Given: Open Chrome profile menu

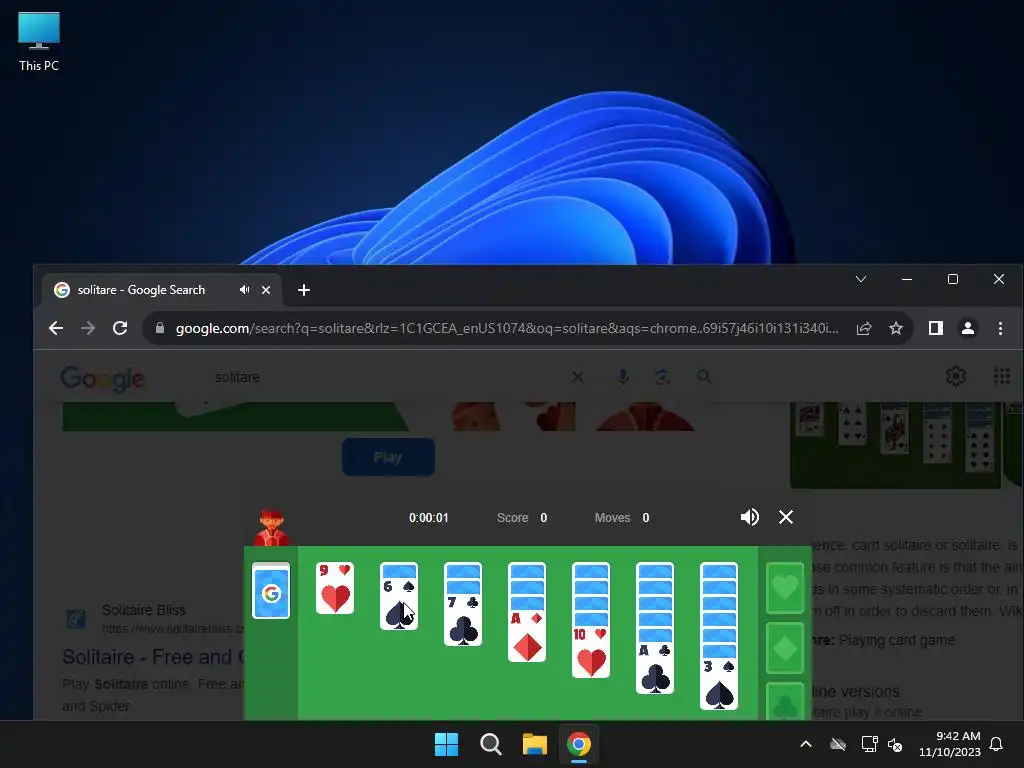Looking at the screenshot, I should click(x=968, y=328).
